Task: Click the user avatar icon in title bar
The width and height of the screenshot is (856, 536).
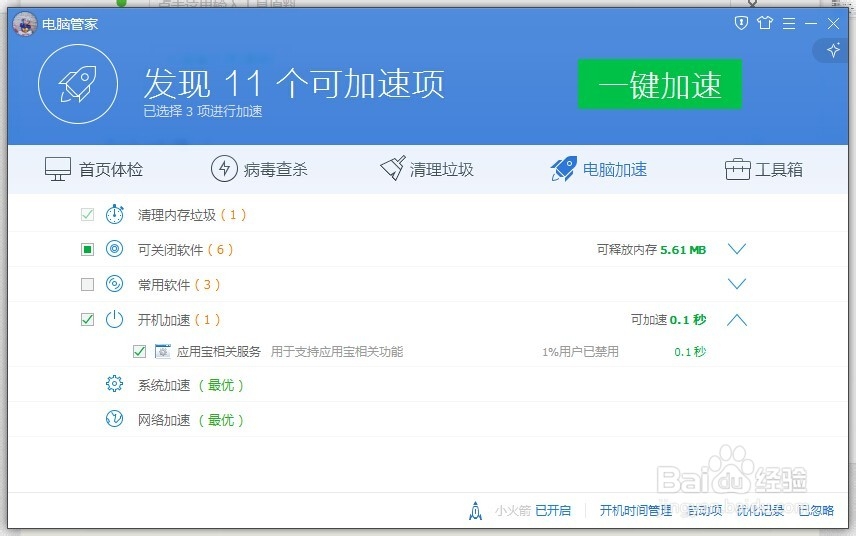Action: coord(25,23)
